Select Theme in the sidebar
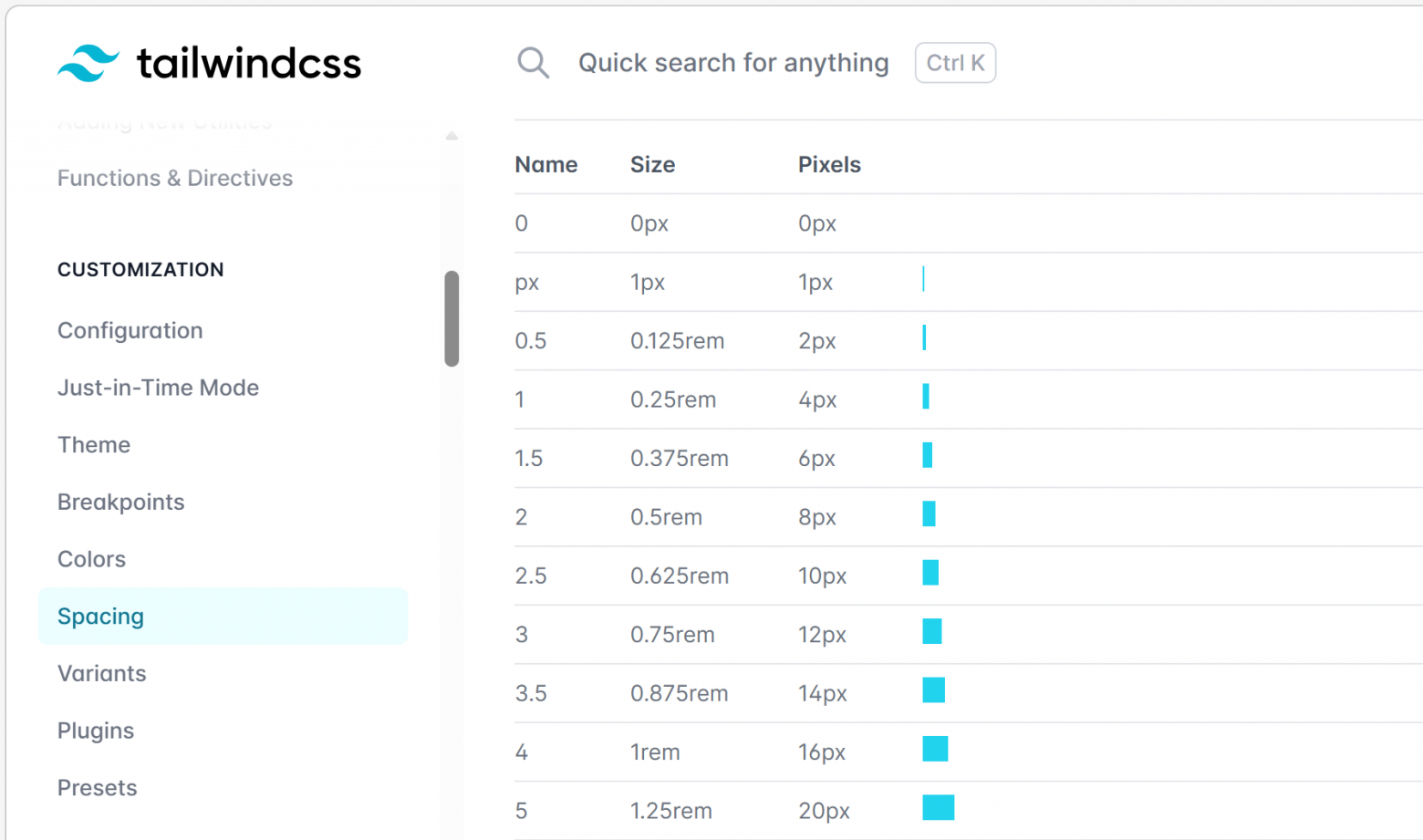 tap(94, 445)
